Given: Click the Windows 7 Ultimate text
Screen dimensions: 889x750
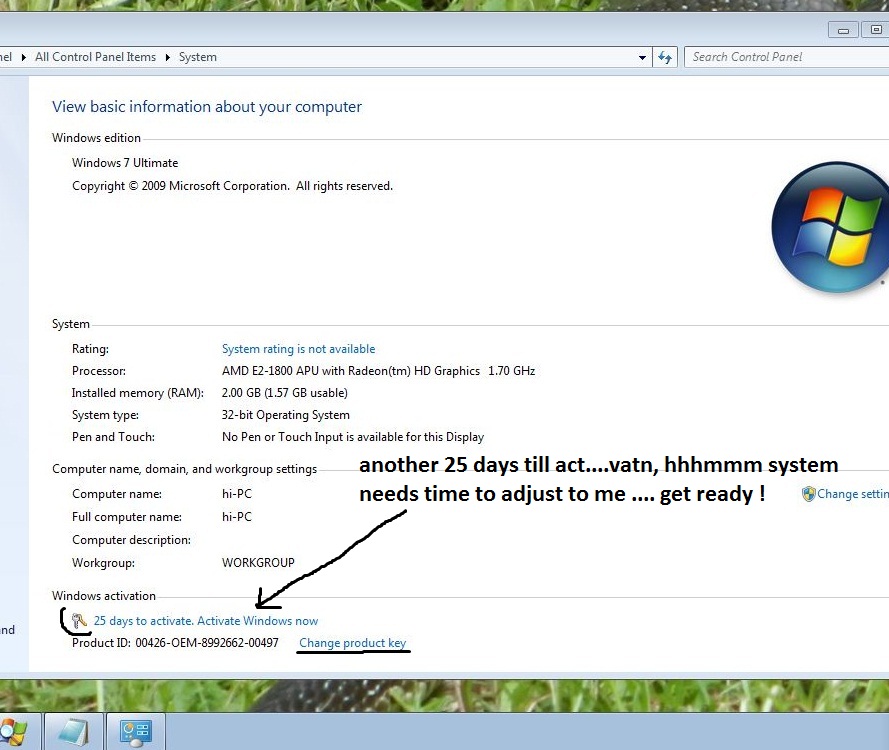Looking at the screenshot, I should [125, 163].
